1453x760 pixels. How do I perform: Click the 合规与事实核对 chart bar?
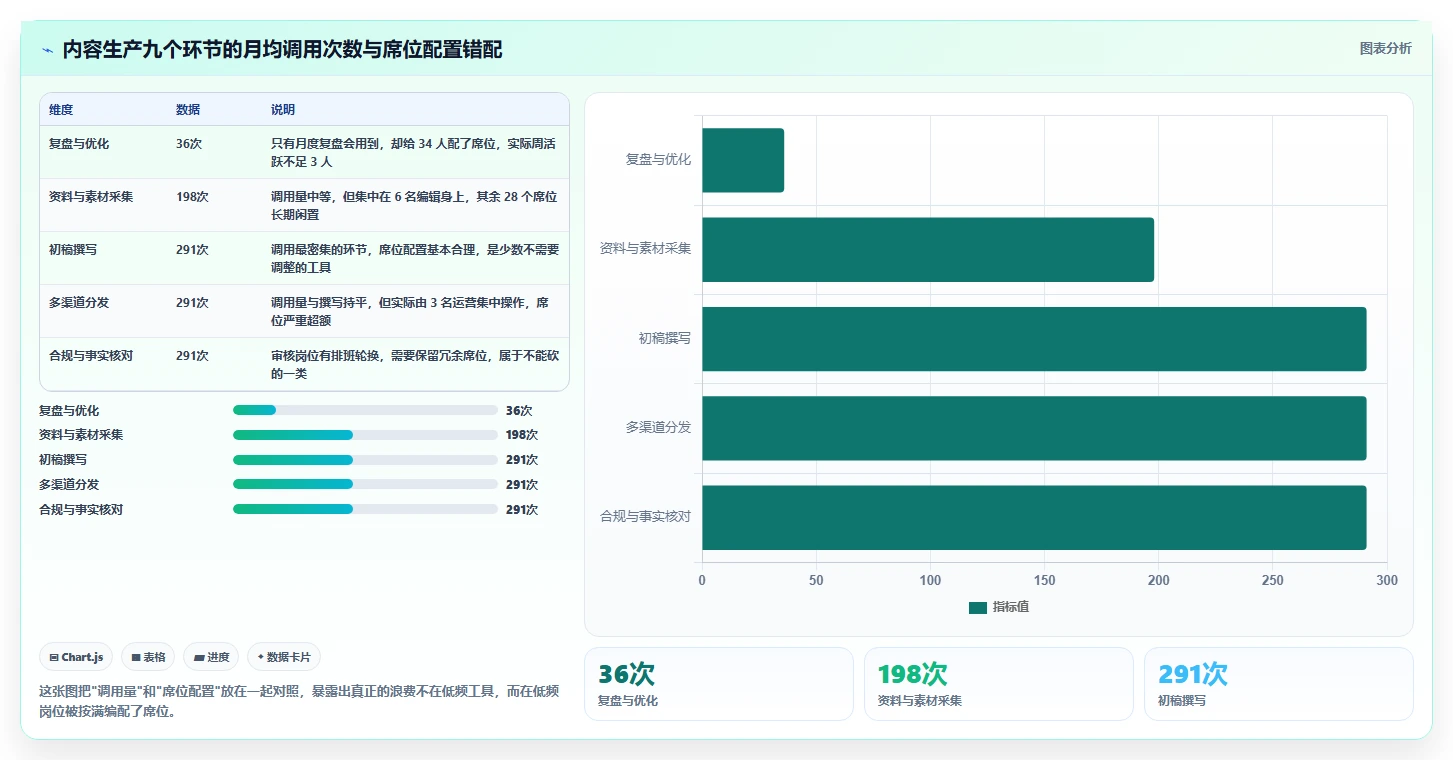(x=1034, y=517)
